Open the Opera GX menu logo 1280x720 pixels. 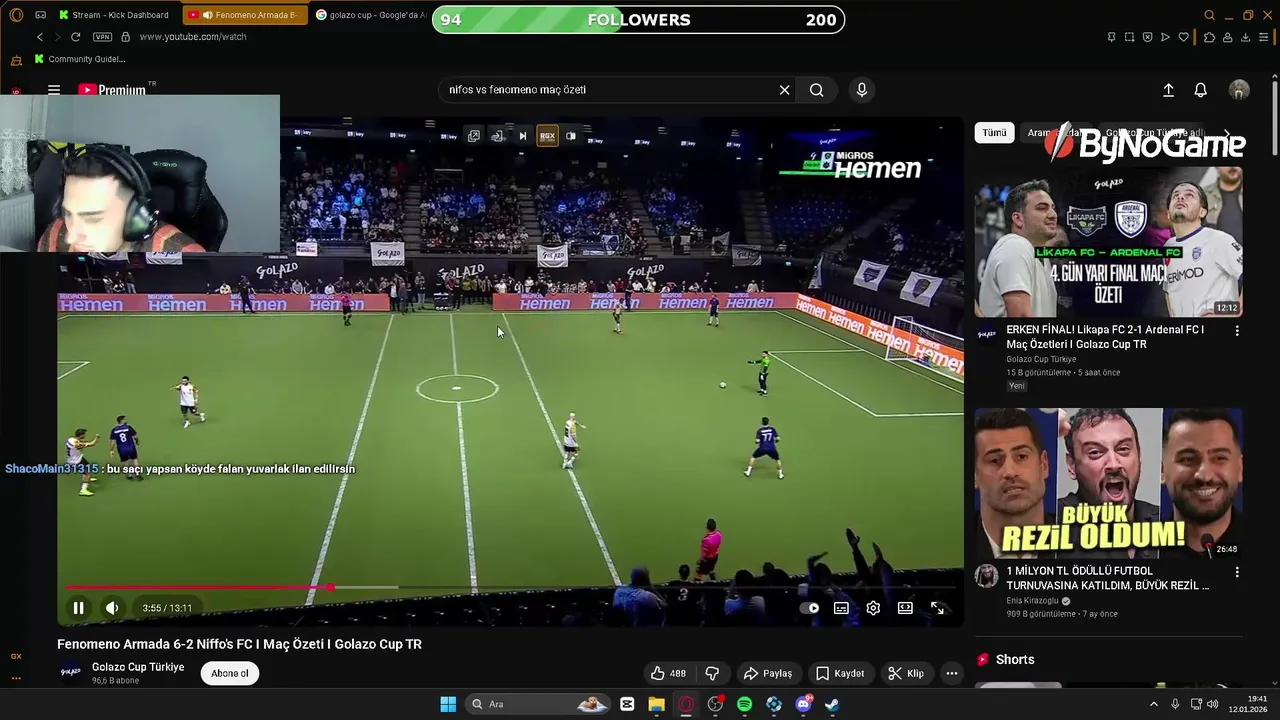[x=15, y=15]
